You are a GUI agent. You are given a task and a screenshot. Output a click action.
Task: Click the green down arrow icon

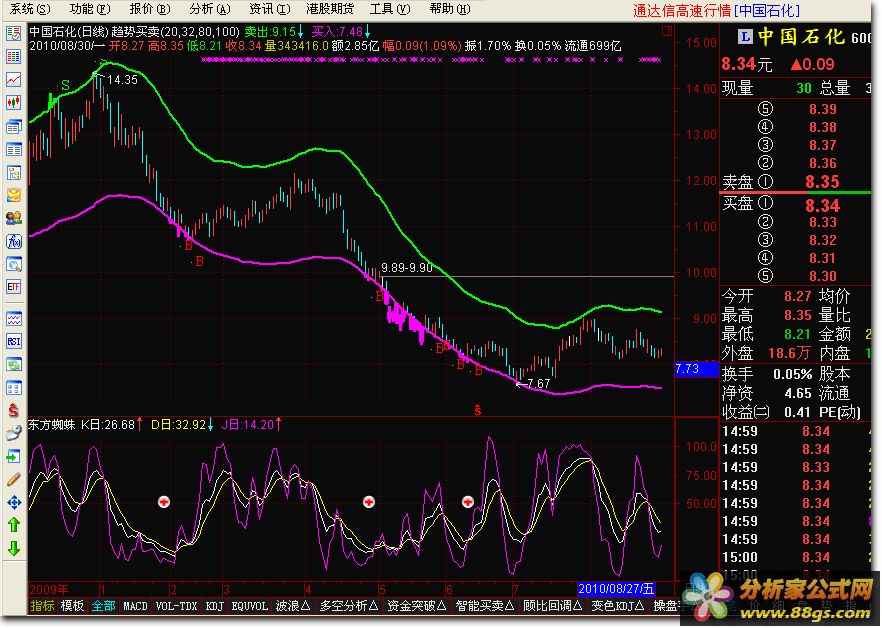point(14,548)
